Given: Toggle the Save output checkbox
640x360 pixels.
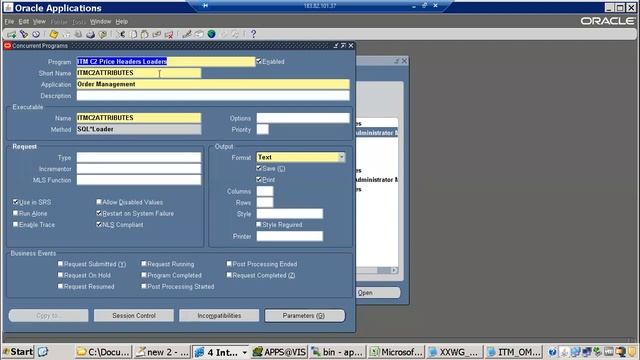Looking at the screenshot, I should (259, 168).
